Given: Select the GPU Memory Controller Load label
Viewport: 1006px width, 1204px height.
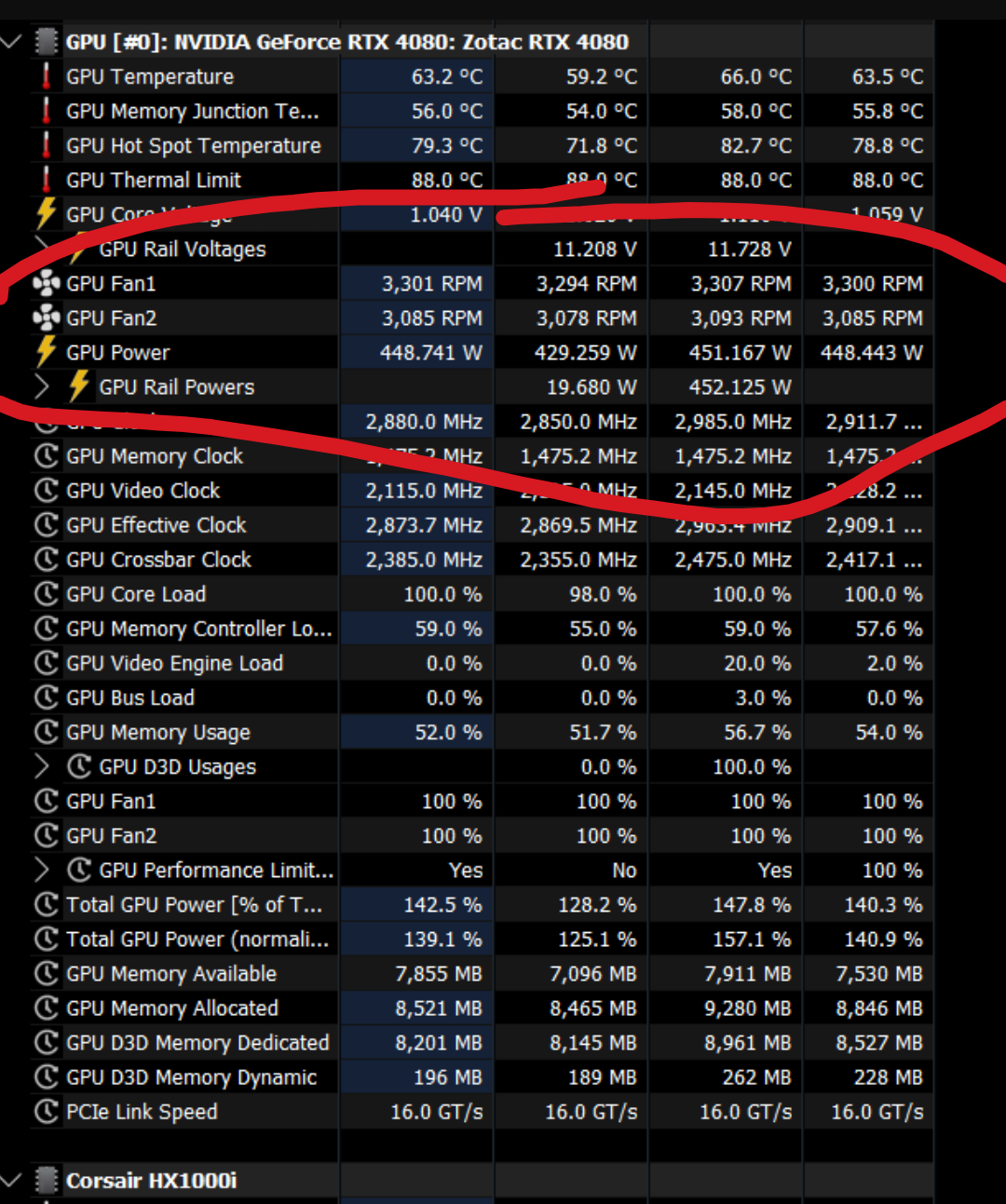Looking at the screenshot, I should [199, 629].
